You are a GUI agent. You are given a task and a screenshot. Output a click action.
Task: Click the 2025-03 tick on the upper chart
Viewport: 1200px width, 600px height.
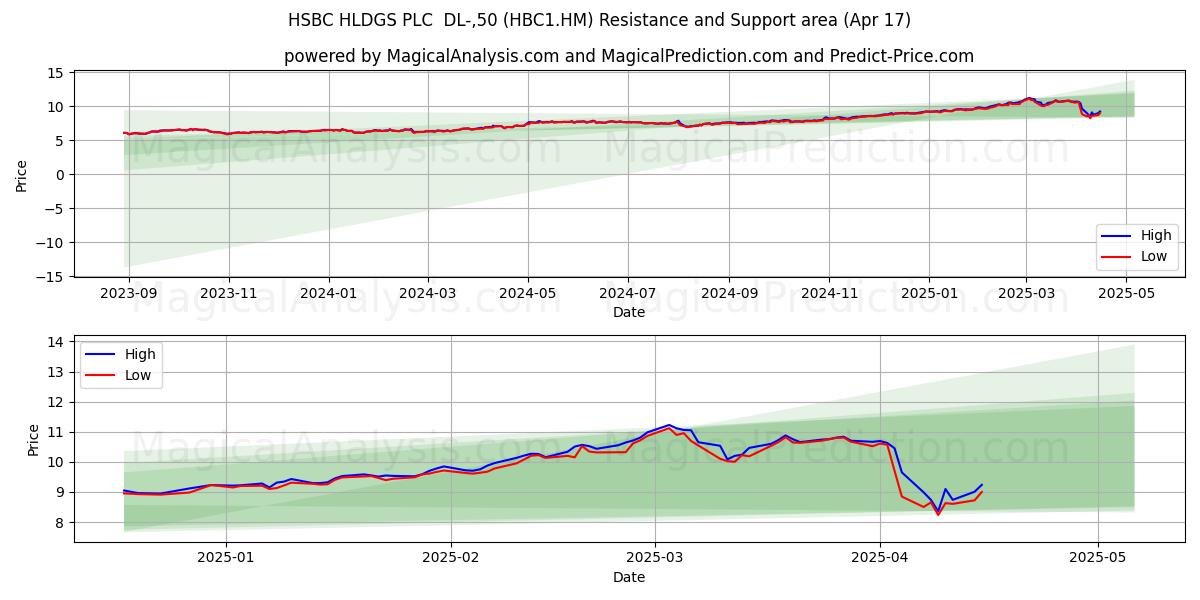point(1026,293)
